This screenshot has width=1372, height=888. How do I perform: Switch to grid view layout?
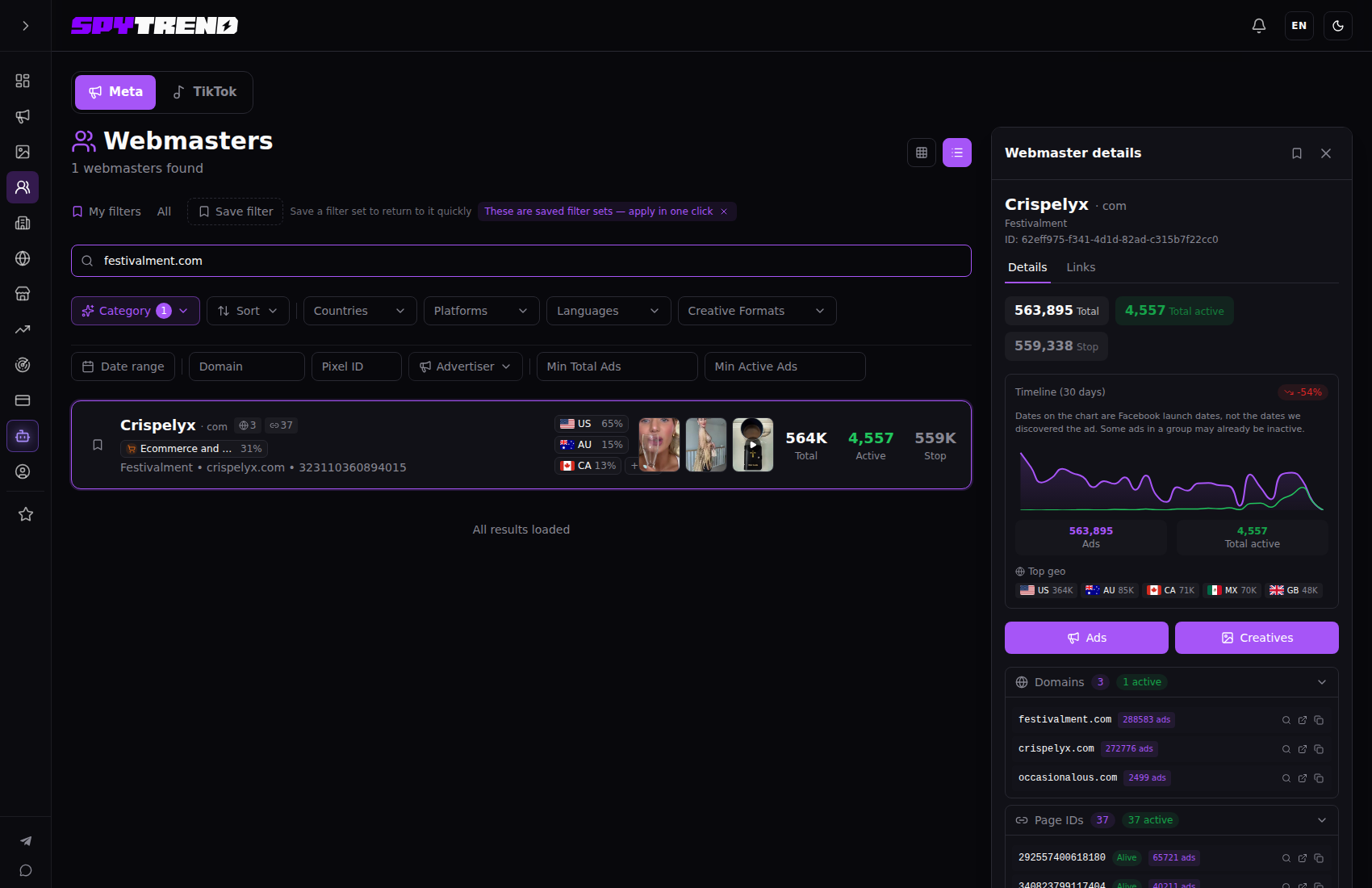(922, 153)
